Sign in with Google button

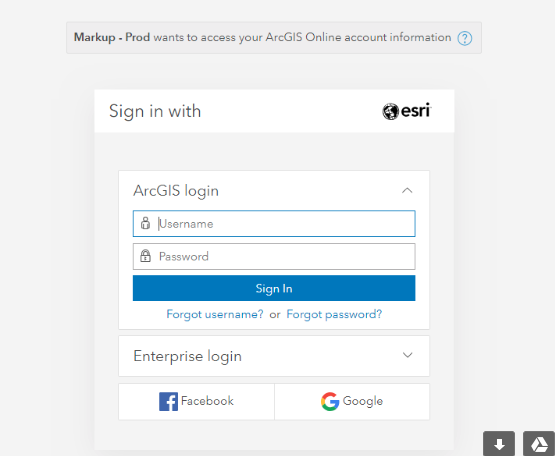tap(352, 401)
